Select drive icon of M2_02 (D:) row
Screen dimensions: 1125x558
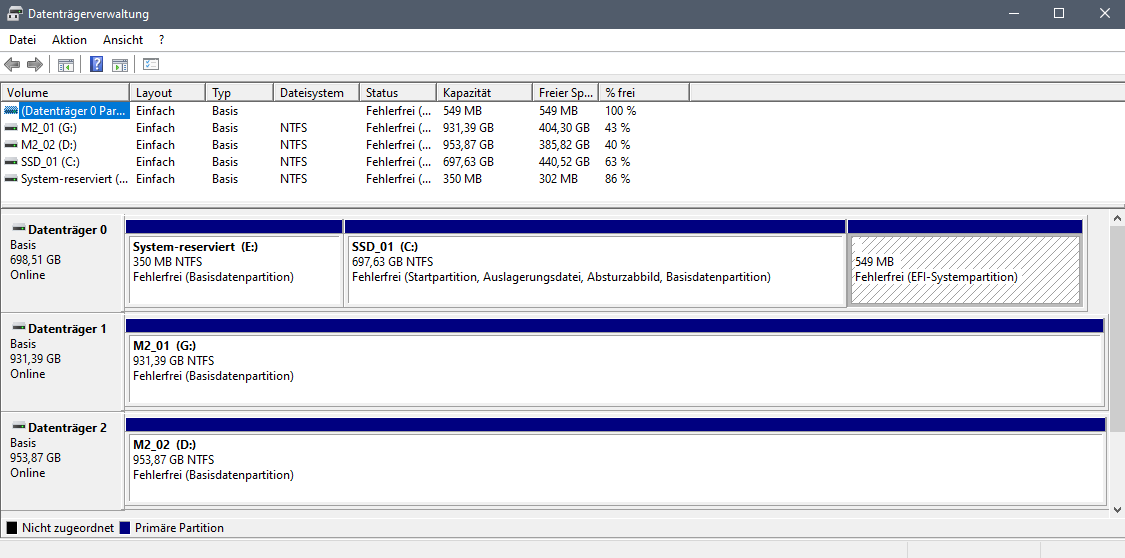coord(11,145)
